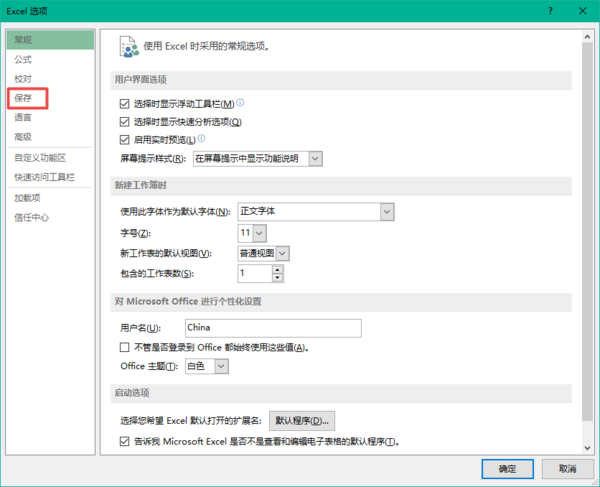Toggle 告诉我 Microsoft Excel 是否不是默认程序 checkbox

point(124,441)
